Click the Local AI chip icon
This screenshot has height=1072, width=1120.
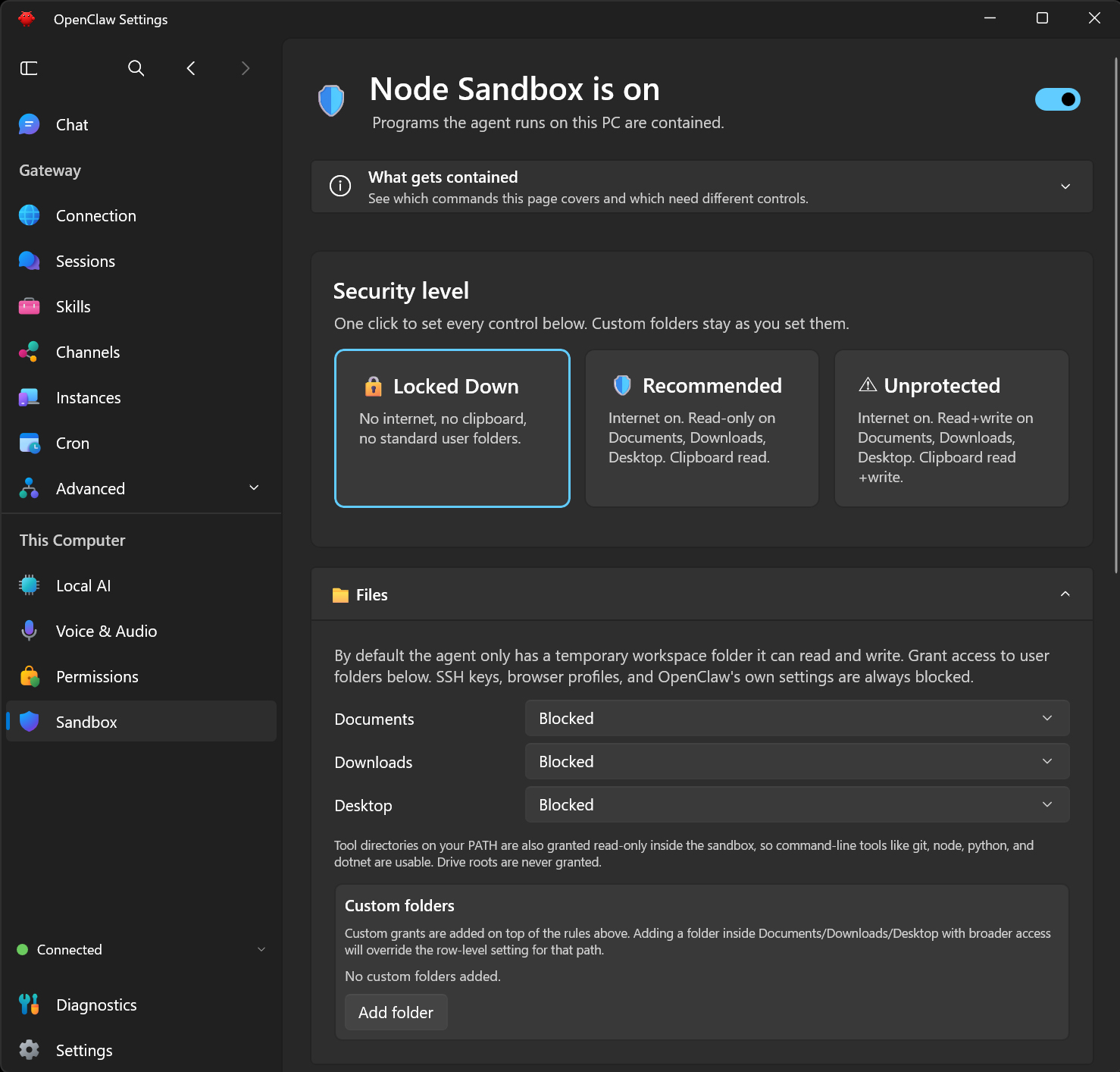[29, 585]
